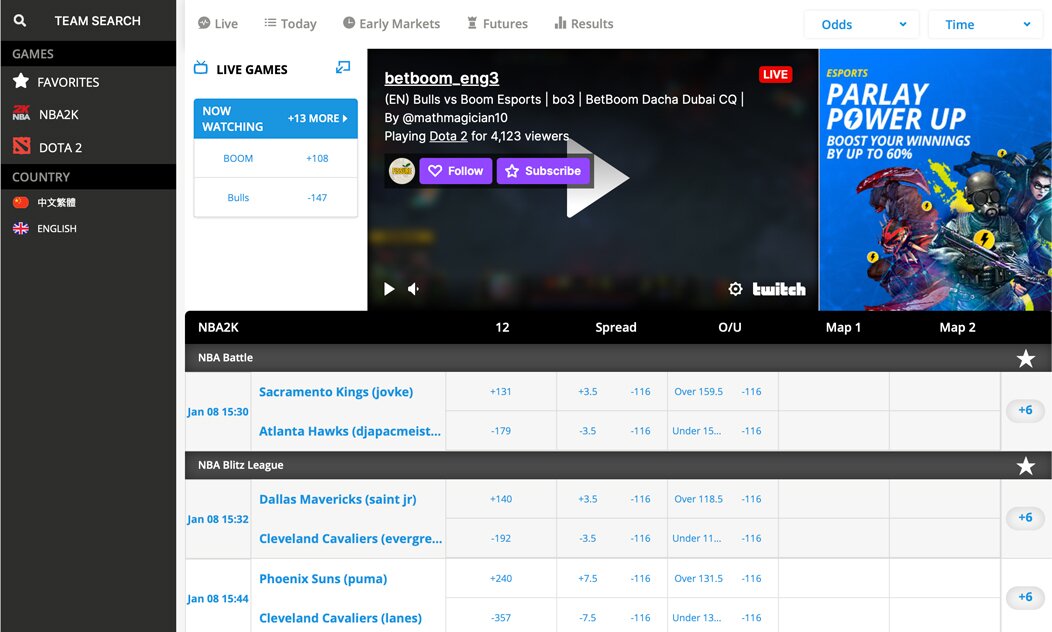Open the Odds format dropdown
The height and width of the screenshot is (632, 1052).
(x=861, y=25)
